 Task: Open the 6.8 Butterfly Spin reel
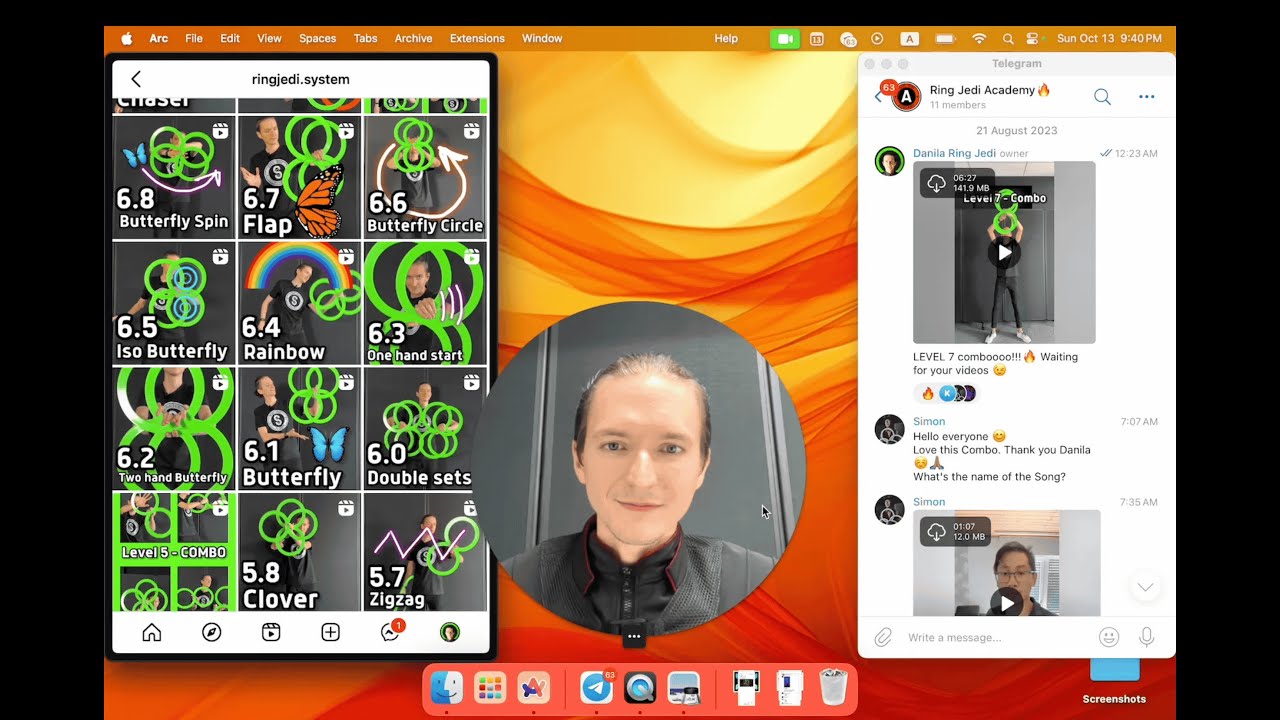(x=174, y=177)
